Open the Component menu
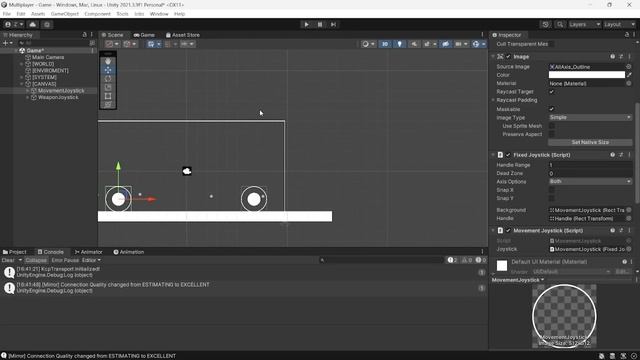 coord(98,14)
